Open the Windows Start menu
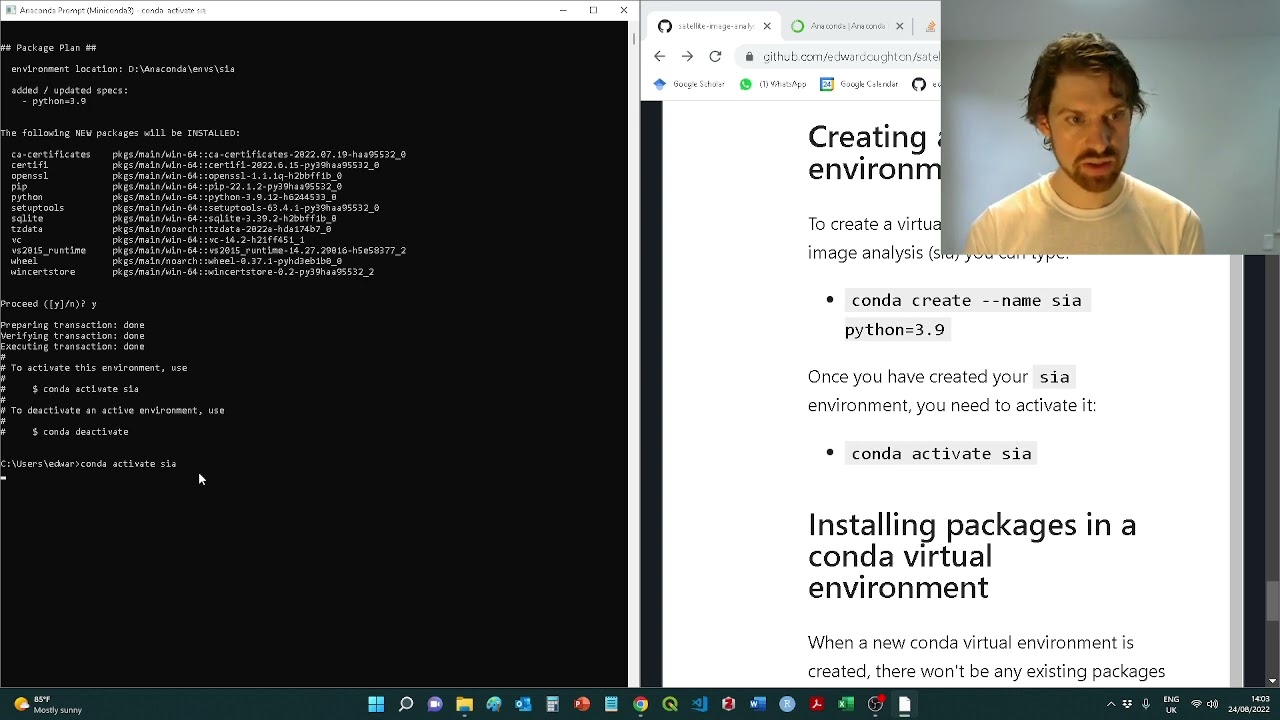The width and height of the screenshot is (1280, 720). (376, 704)
